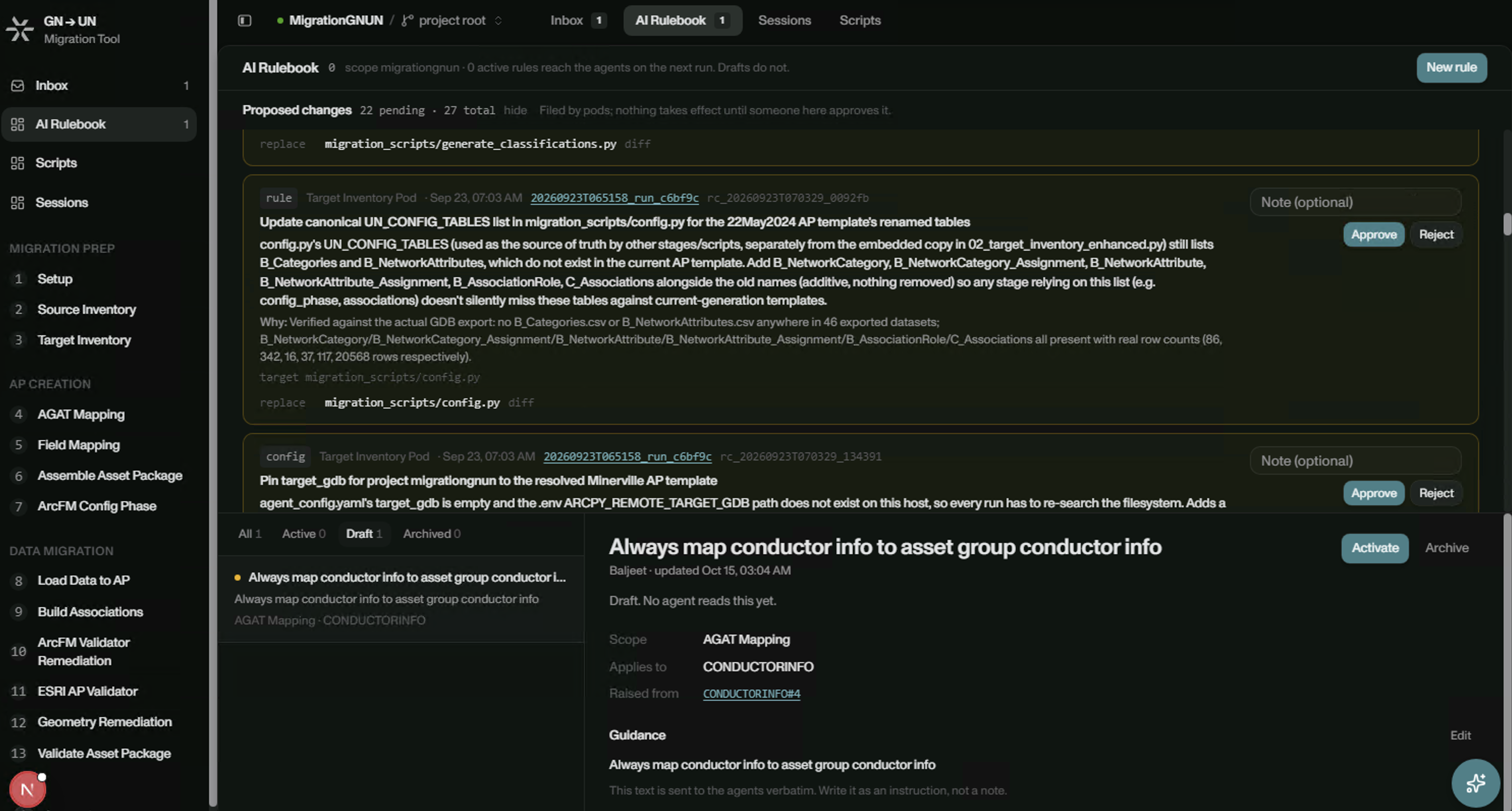Open the CONDUCTORINFO#4 link

click(751, 694)
